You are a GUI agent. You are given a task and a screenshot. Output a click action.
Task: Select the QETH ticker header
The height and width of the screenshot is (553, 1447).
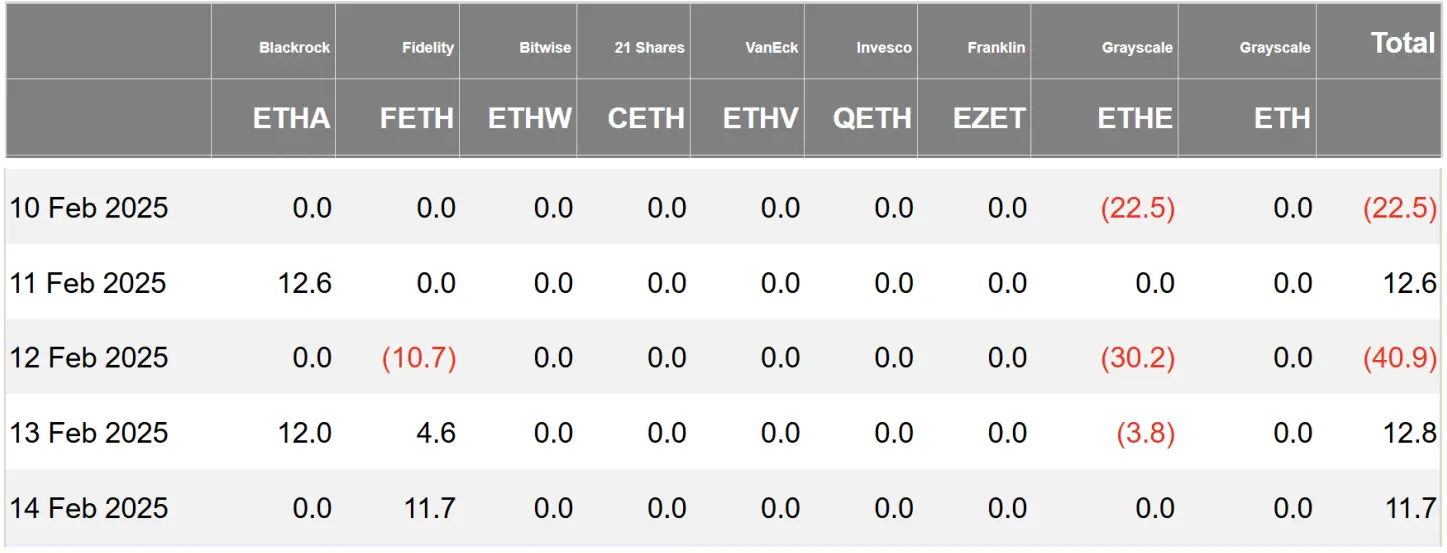[x=872, y=118]
